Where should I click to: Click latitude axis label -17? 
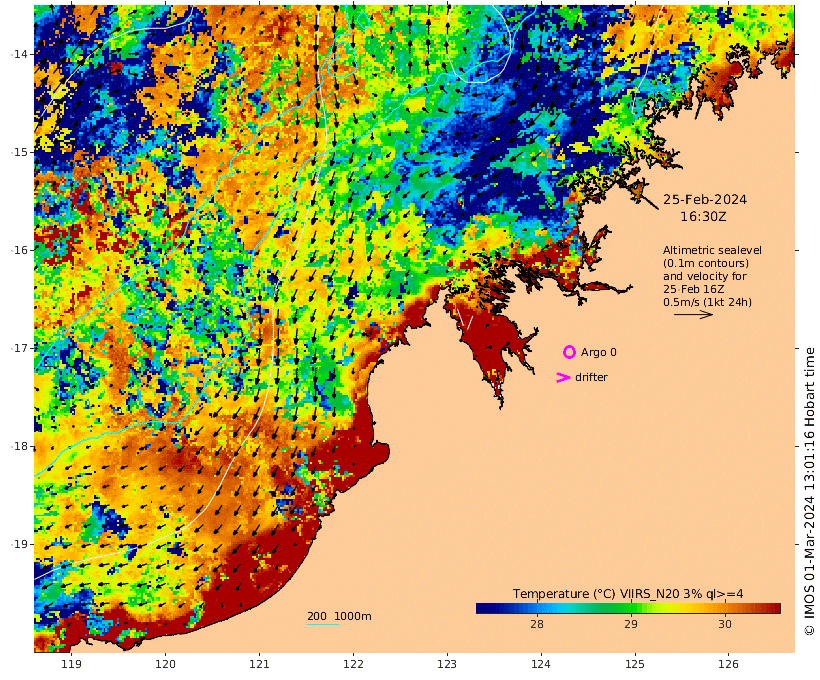click(x=19, y=348)
